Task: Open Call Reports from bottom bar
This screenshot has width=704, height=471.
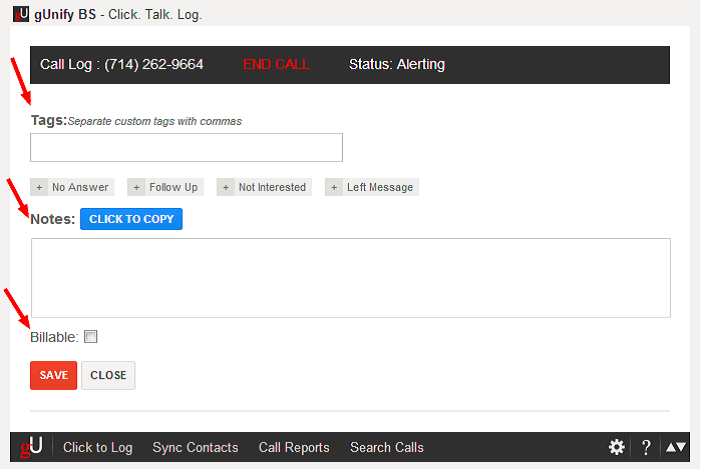Action: pyautogui.click(x=294, y=447)
